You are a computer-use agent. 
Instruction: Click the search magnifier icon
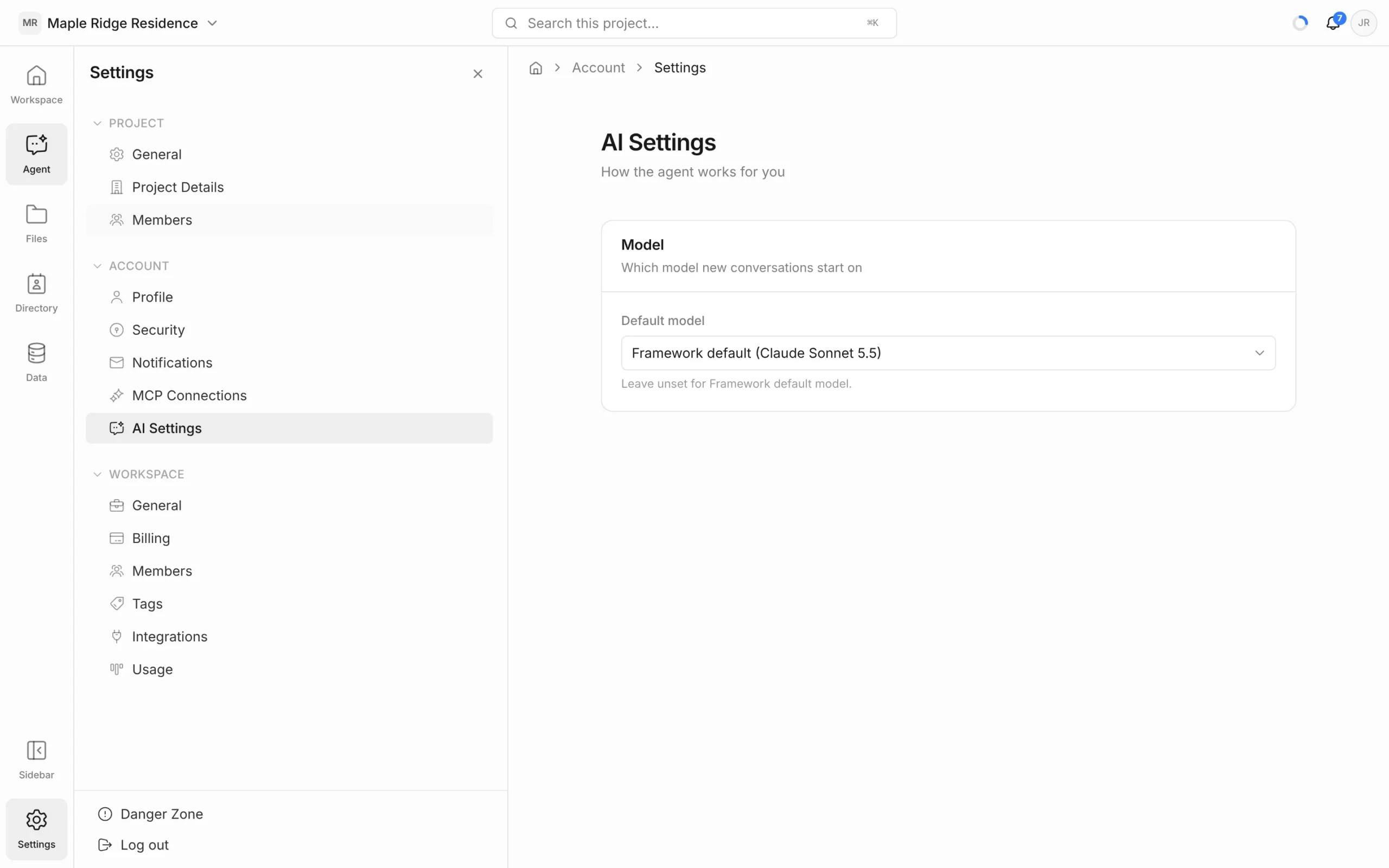coord(511,23)
